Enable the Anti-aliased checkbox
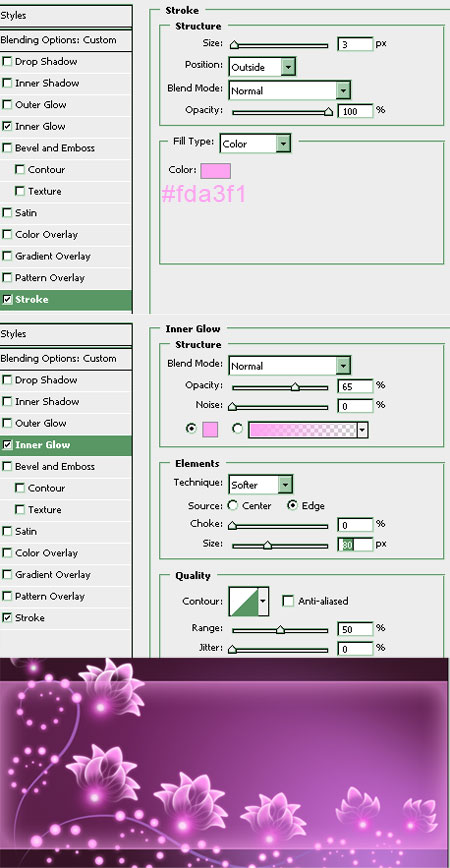The image size is (450, 868). tap(288, 601)
